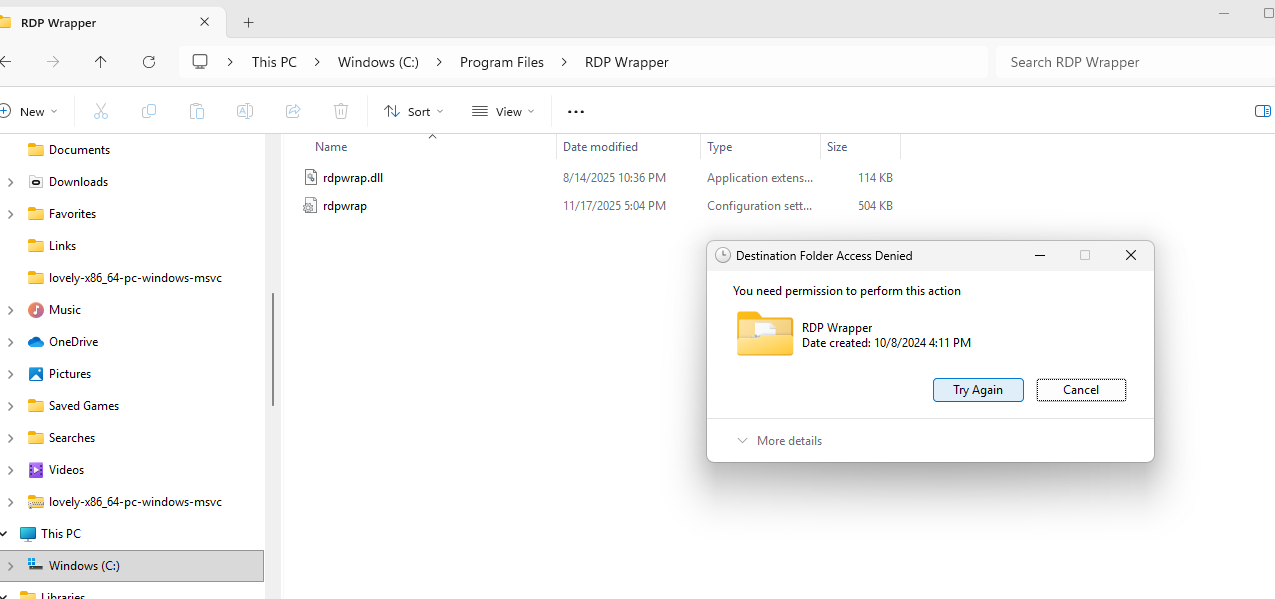Click RDP Wrapper in the address bar

tap(627, 62)
